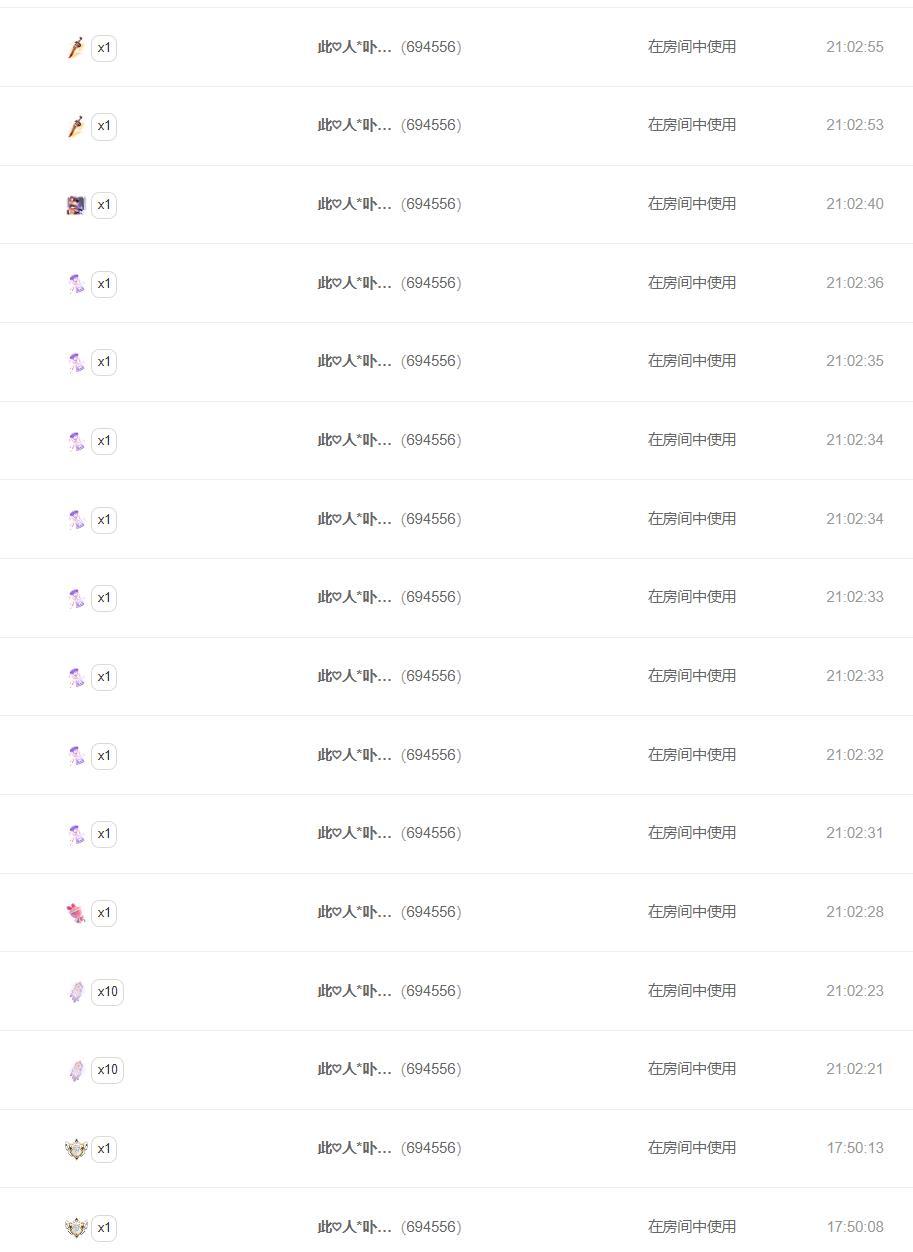Click the lavender gift icon in the 21:02:23 row
The image size is (913, 1252).
[x=76, y=992]
